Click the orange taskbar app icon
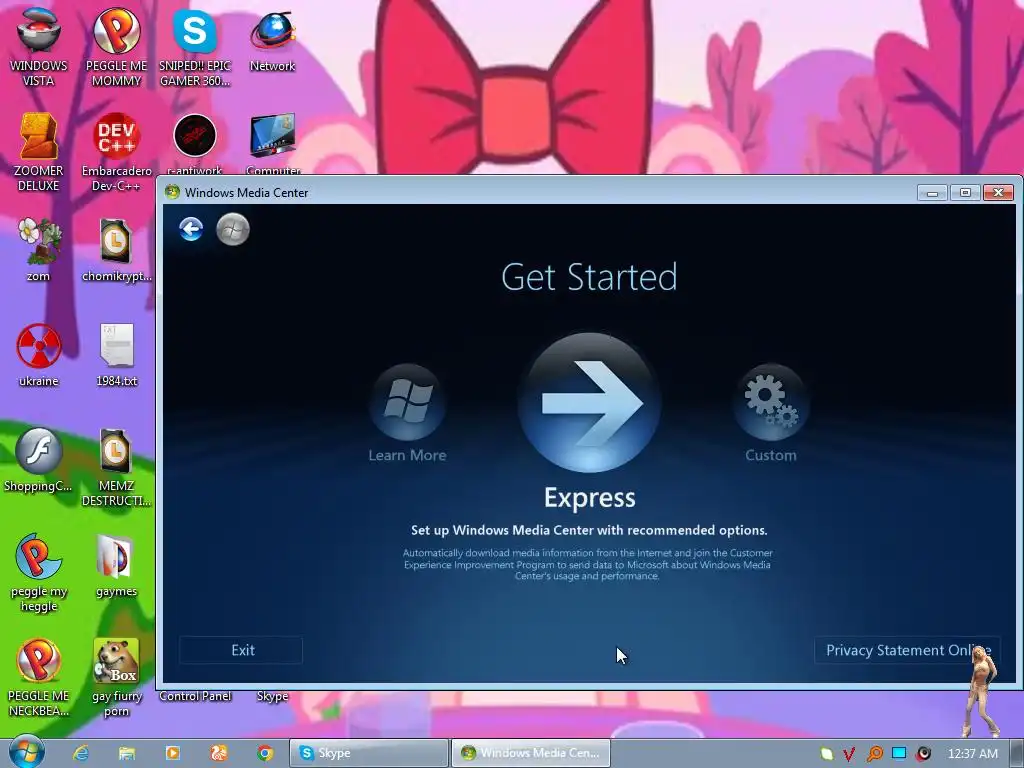1024x768 pixels. pos(219,753)
